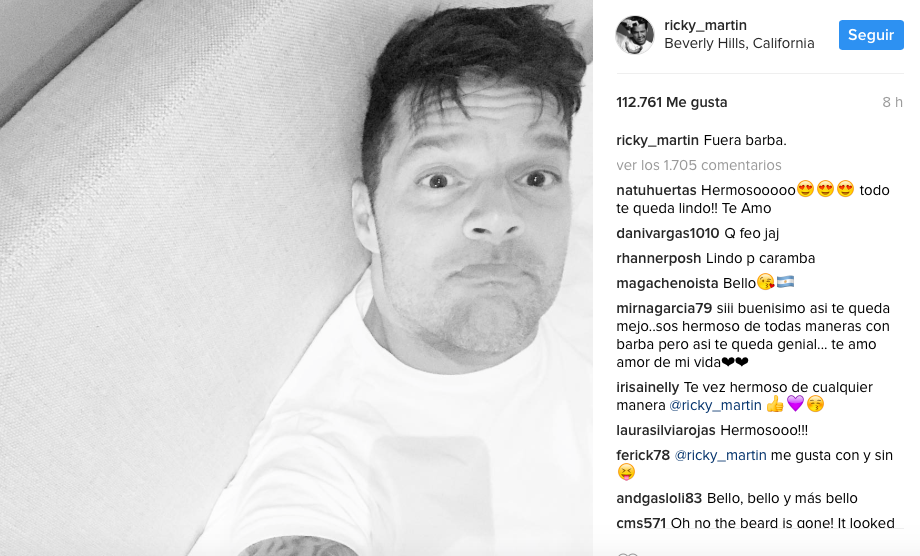Open ricky_martin profile avatar thumbnail
This screenshot has width=920, height=556.
634,35
